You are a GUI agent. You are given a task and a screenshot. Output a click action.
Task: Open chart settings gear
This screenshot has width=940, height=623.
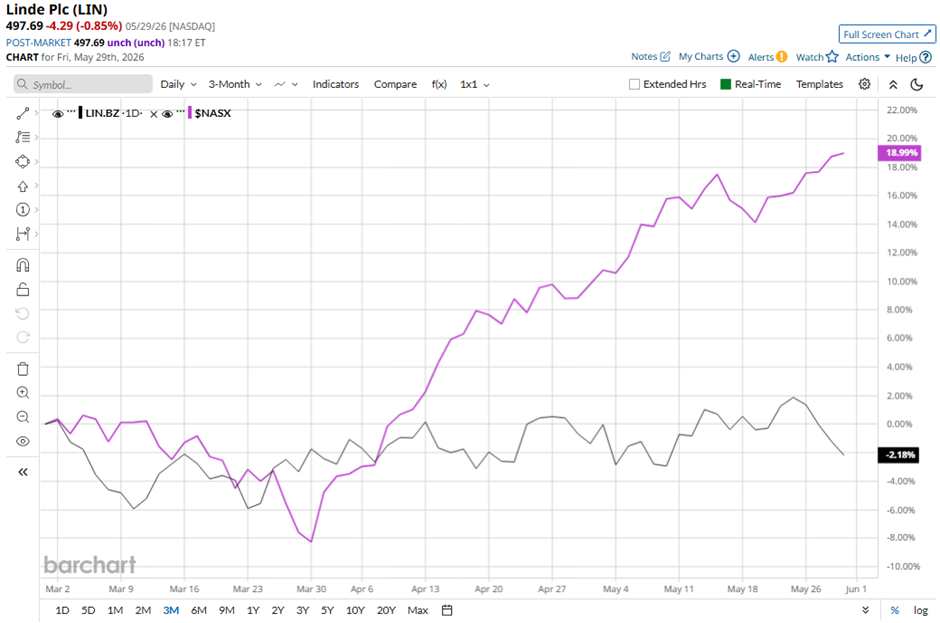[x=864, y=84]
